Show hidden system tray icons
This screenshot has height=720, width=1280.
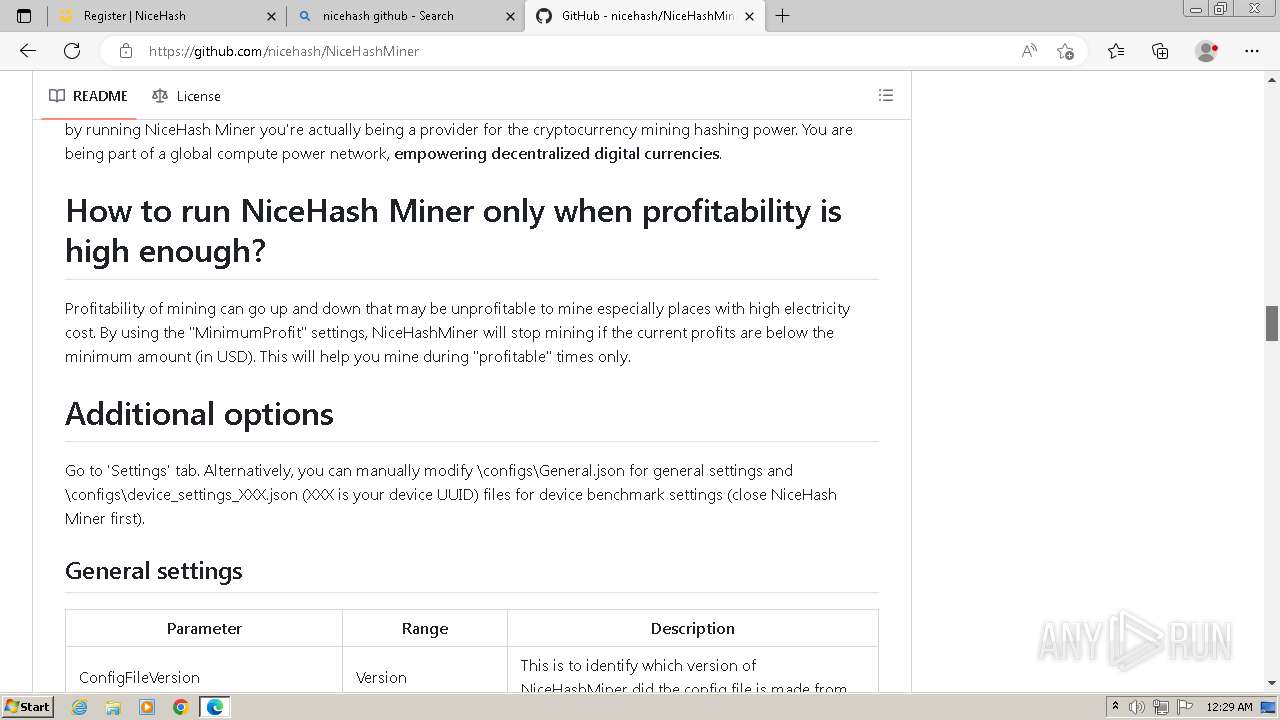point(1115,706)
